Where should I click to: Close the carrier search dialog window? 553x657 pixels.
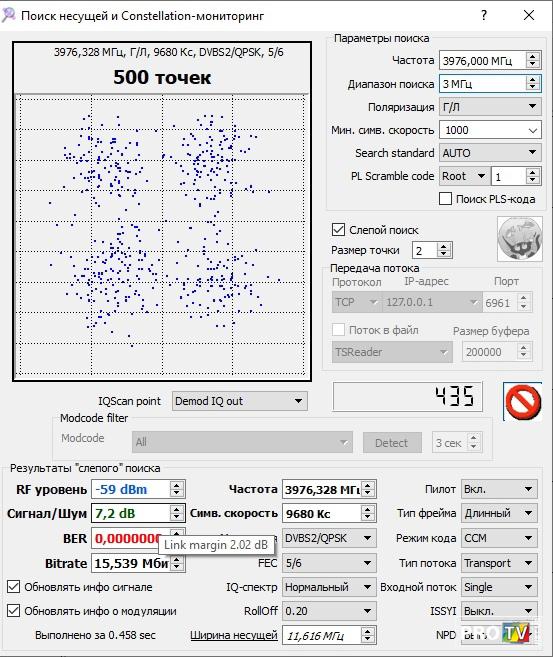tap(529, 16)
